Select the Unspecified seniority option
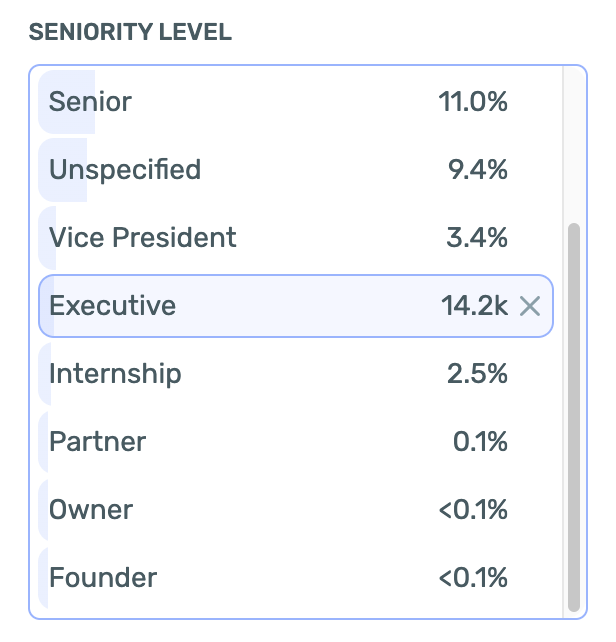This screenshot has width=616, height=642. coord(125,170)
